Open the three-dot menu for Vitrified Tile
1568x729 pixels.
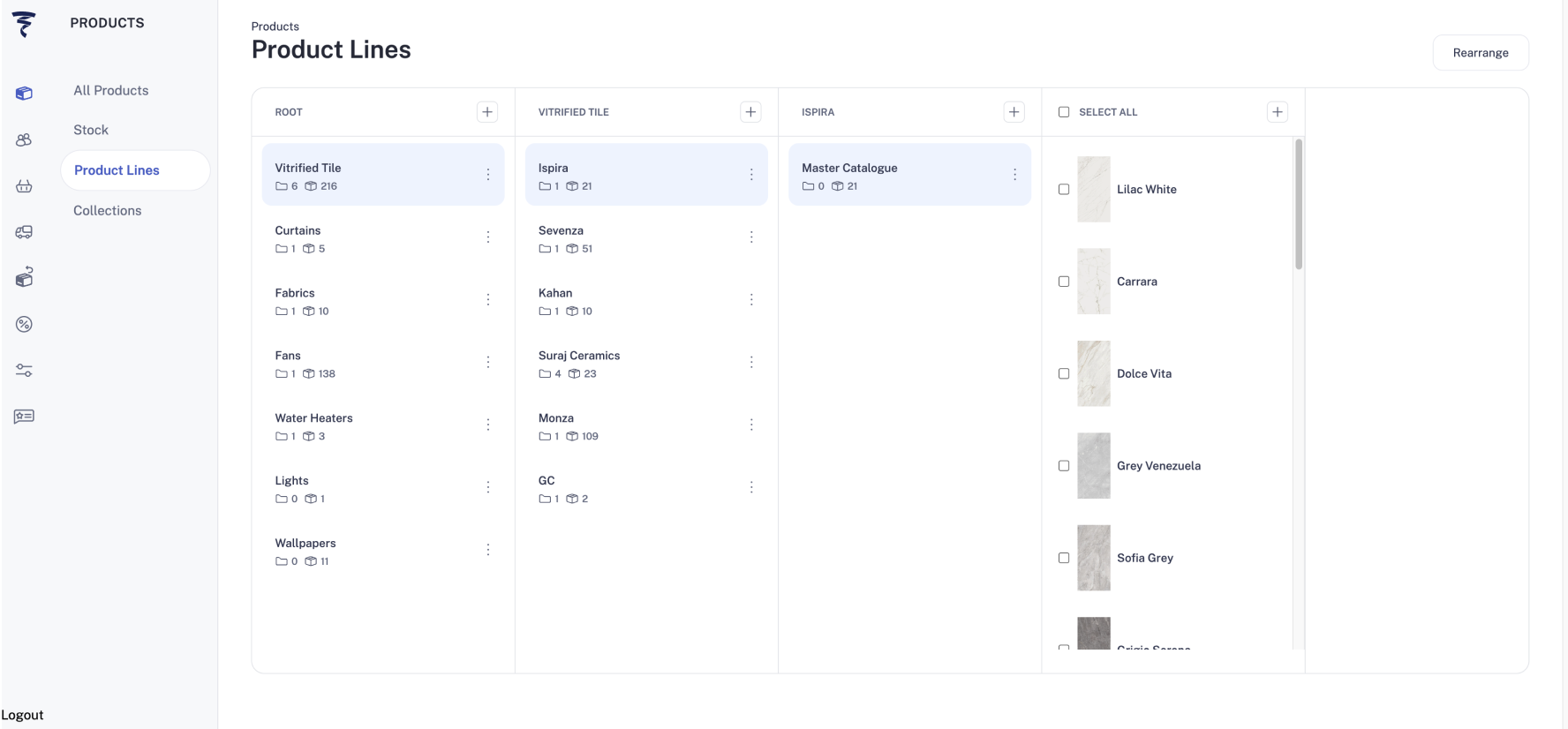point(488,175)
